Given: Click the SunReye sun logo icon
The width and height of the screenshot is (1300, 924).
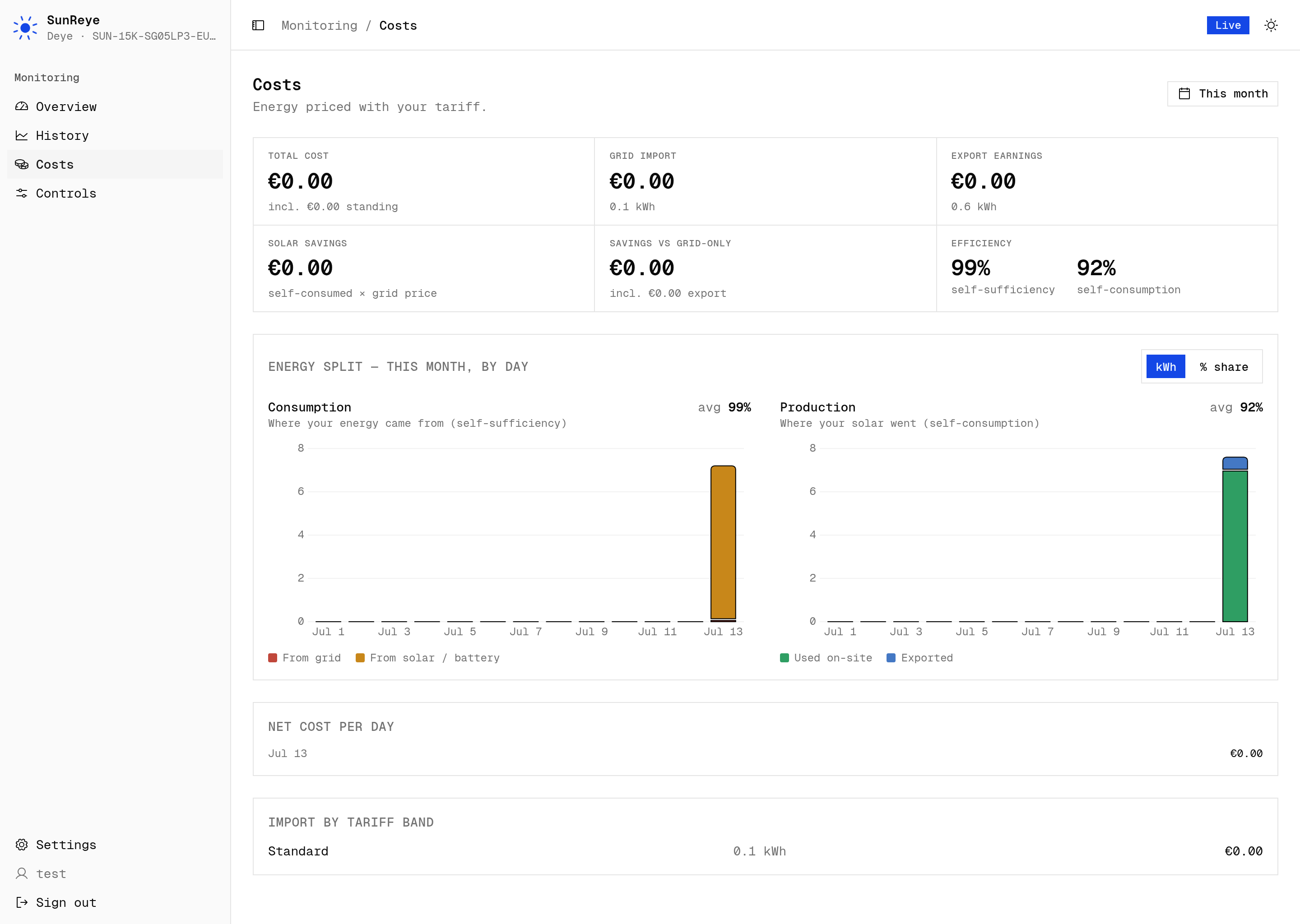Looking at the screenshot, I should (25, 28).
